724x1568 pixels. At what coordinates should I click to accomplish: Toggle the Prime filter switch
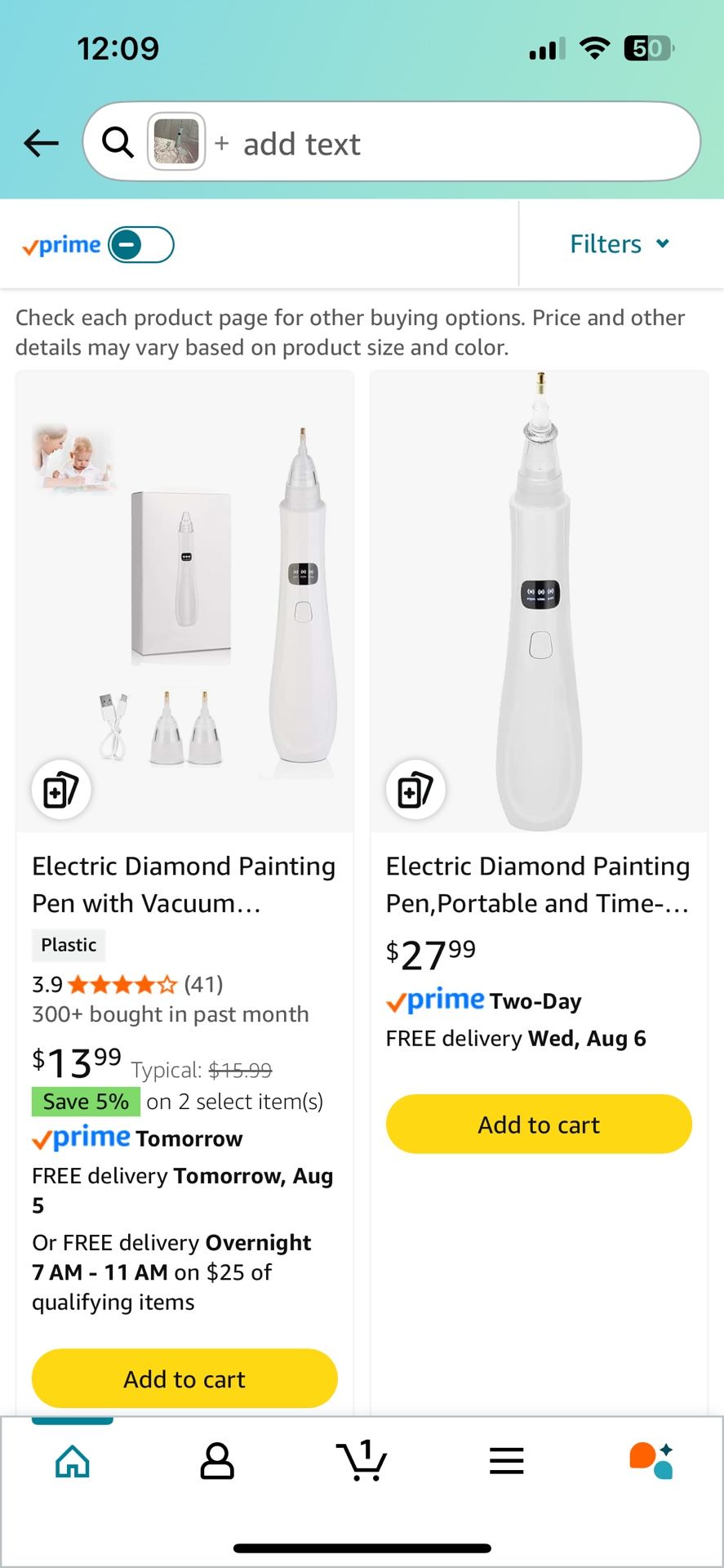tap(141, 245)
